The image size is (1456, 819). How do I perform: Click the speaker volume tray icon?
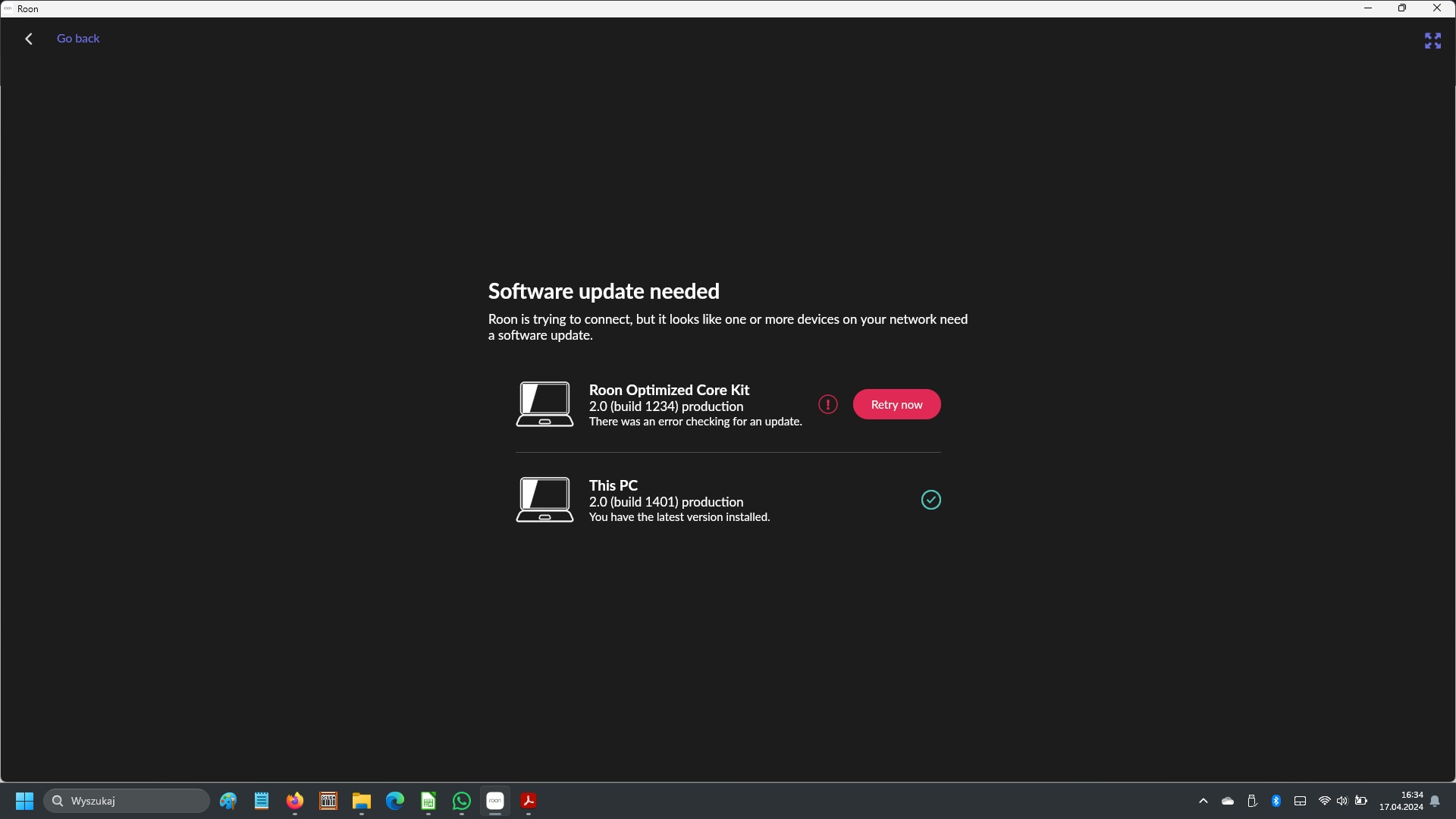[x=1342, y=801]
